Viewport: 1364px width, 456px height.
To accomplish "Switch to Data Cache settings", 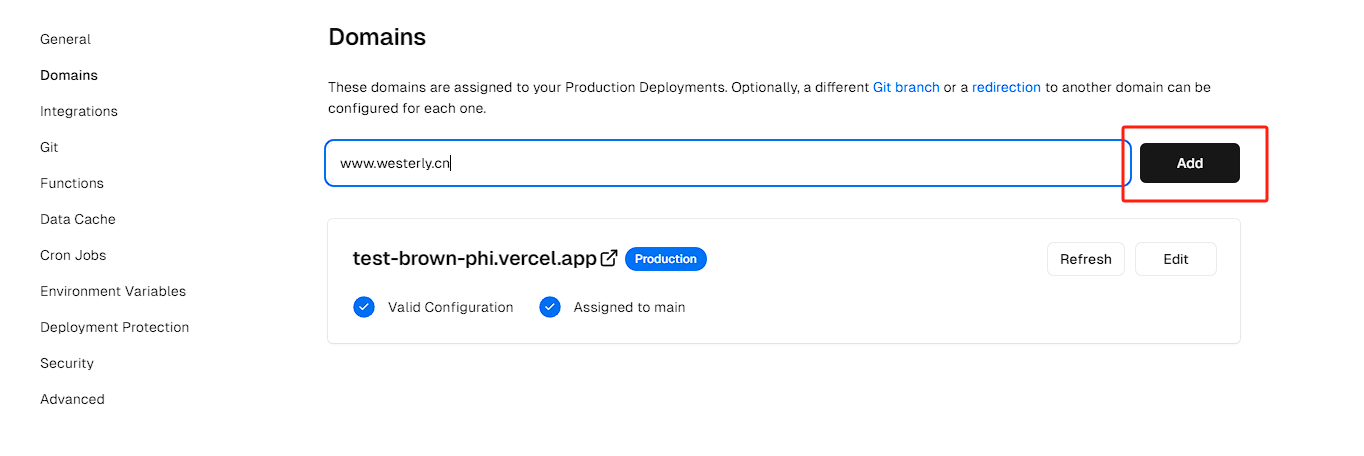I will 78,219.
